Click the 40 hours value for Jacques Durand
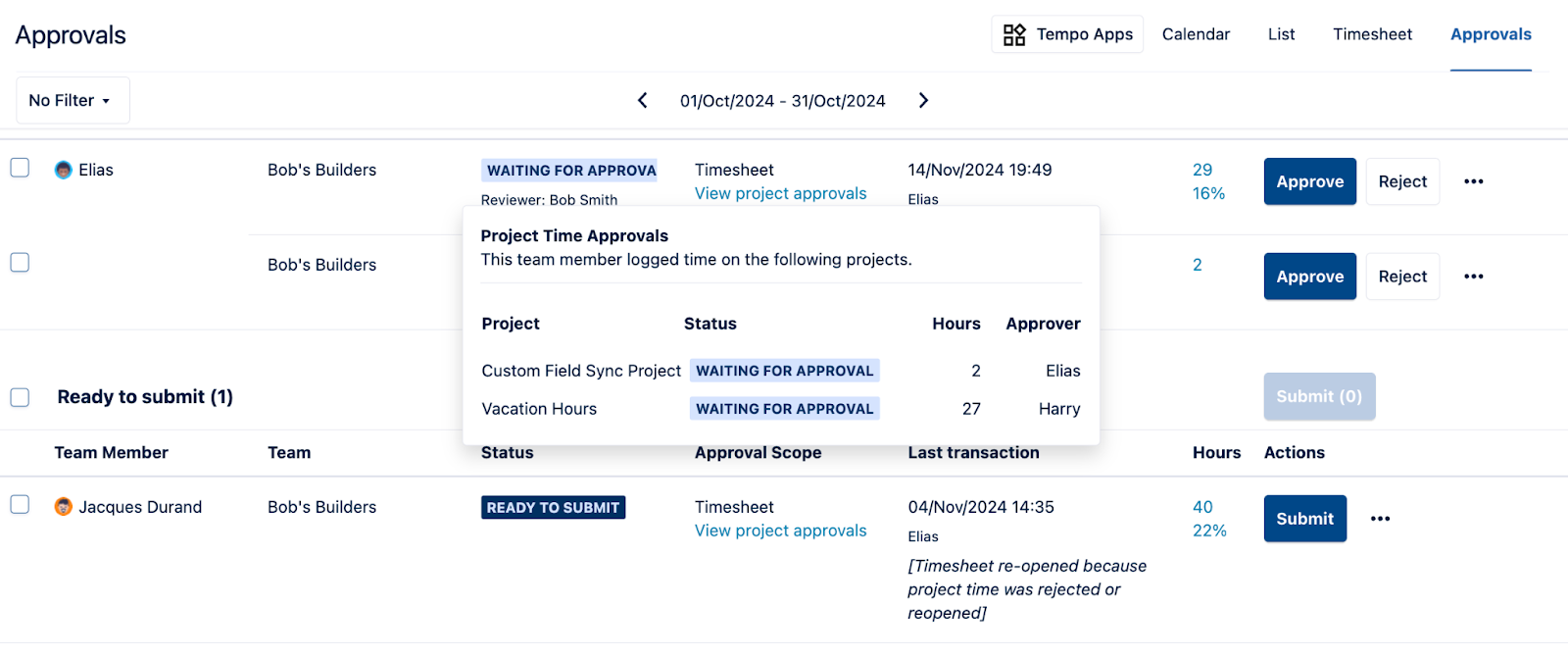Viewport: 1568px width, 657px height. point(1202,507)
